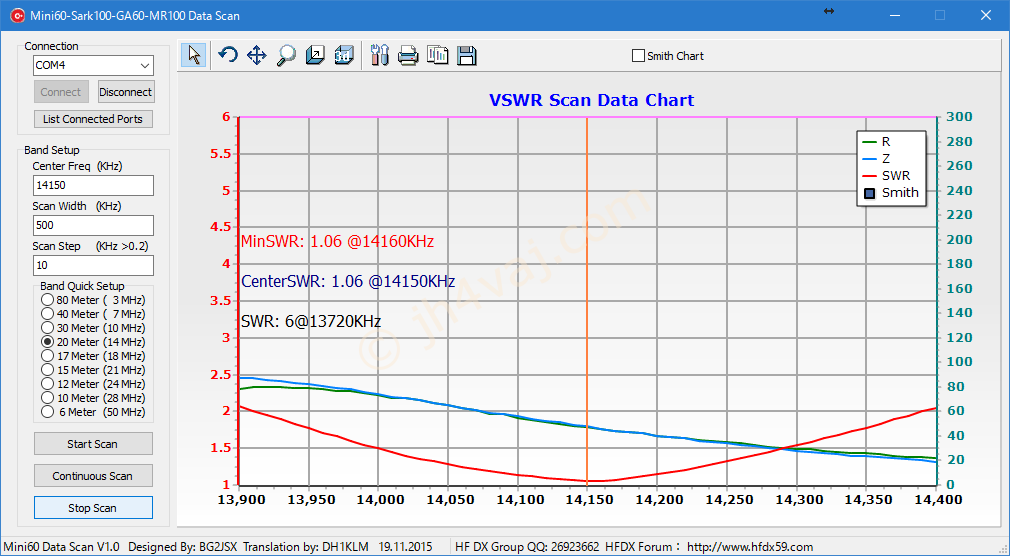Viewport: 1010px width, 556px height.
Task: Click the Scan Step input field
Action: tap(93, 265)
